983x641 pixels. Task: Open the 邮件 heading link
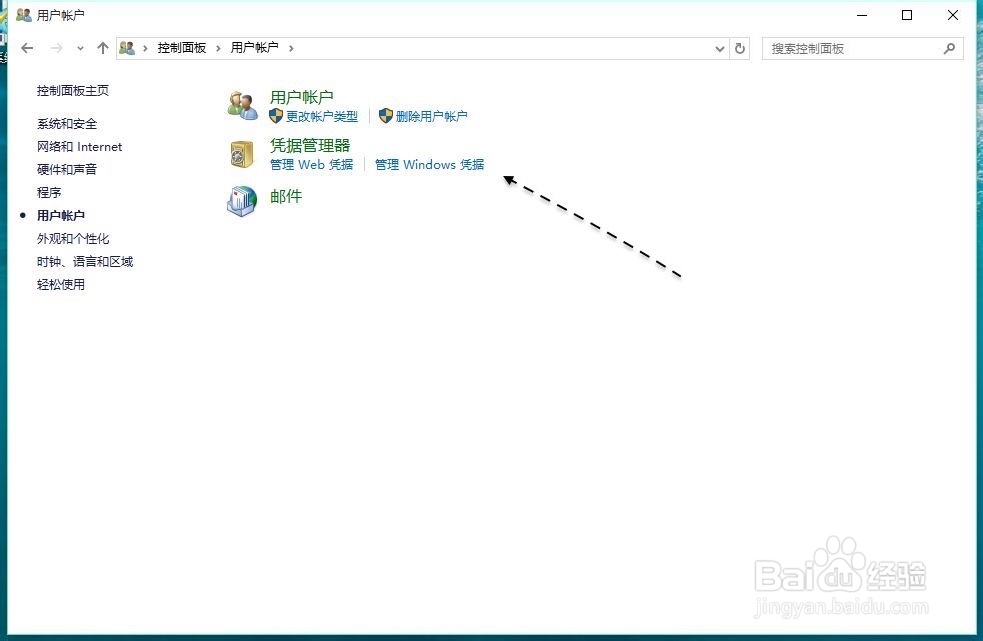(x=286, y=196)
